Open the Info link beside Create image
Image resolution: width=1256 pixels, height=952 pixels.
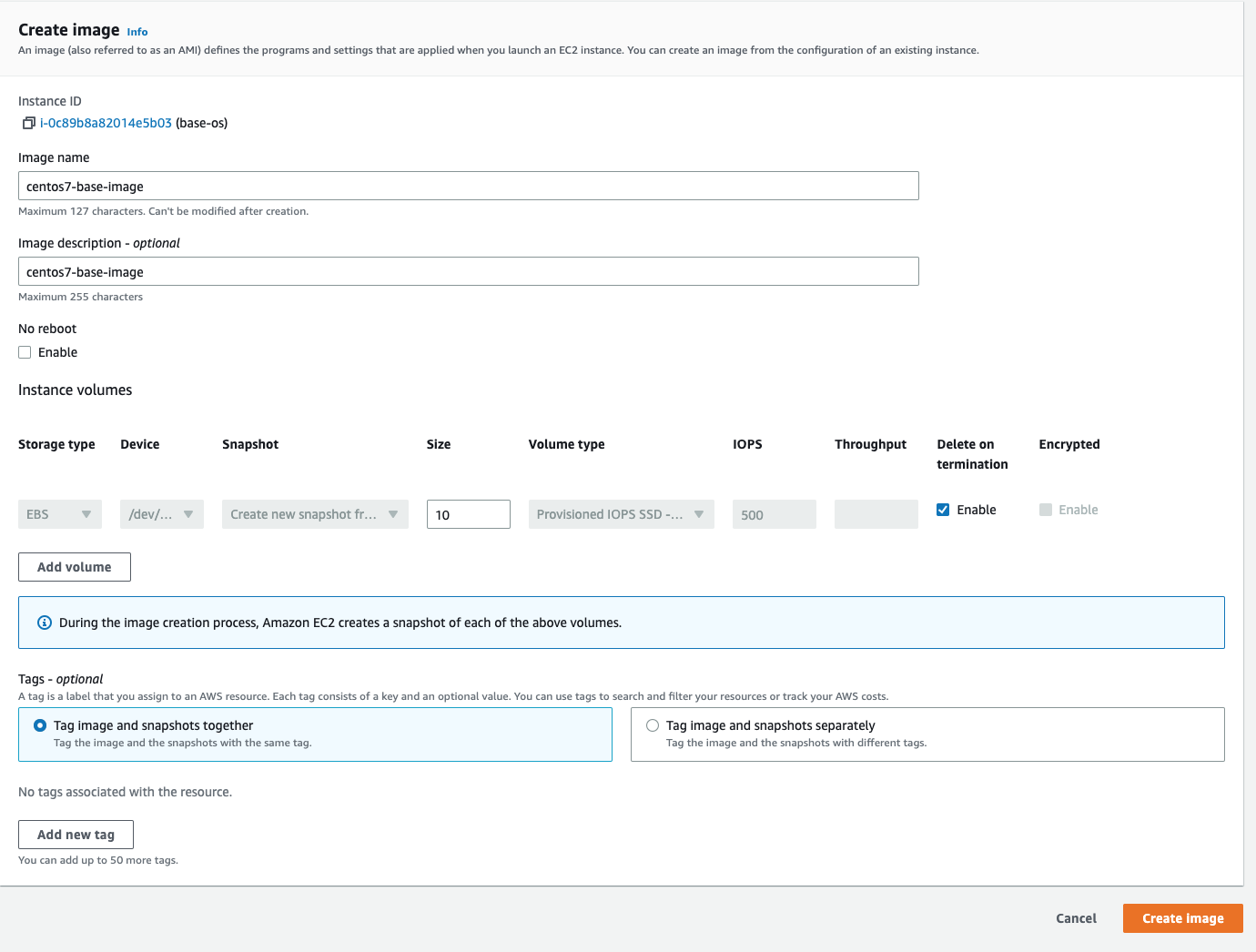[137, 32]
